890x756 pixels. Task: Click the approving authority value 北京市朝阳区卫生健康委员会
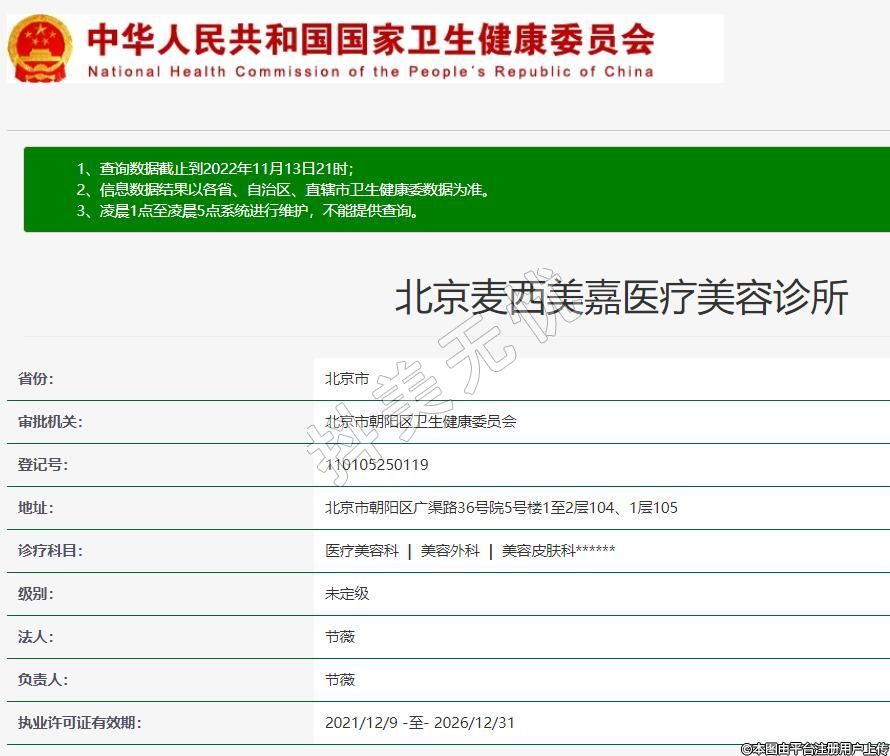pos(421,422)
